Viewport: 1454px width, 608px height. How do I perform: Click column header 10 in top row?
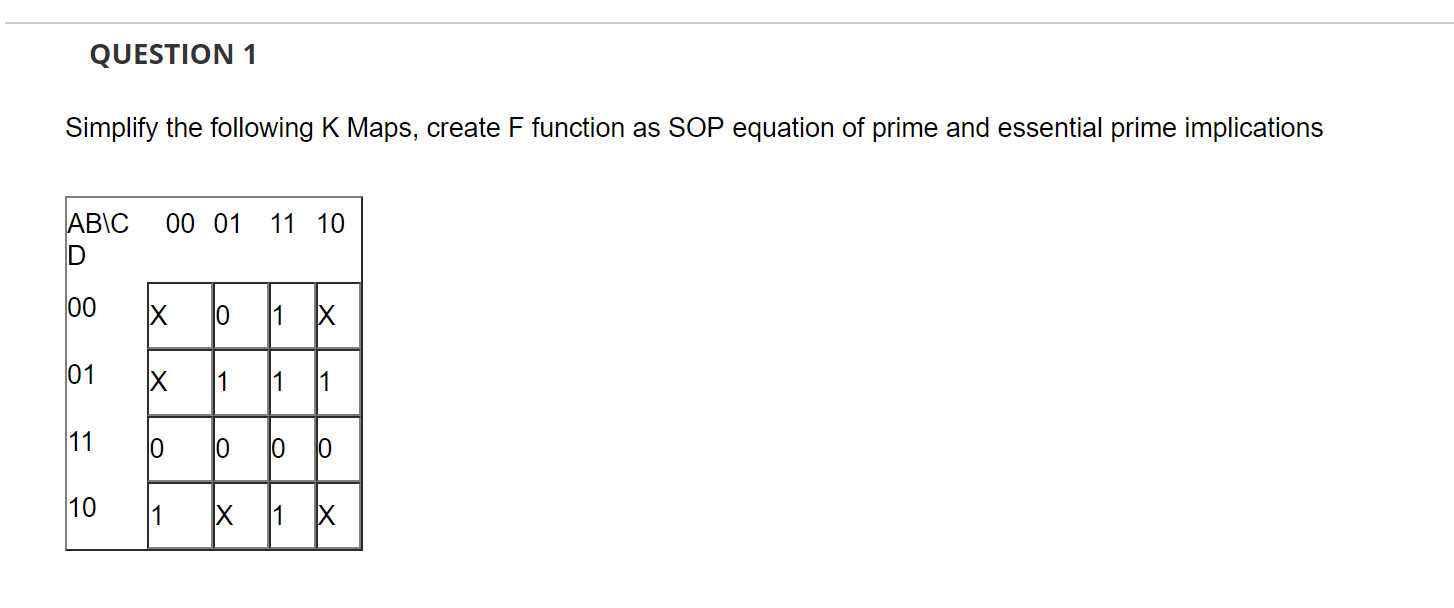(x=331, y=224)
